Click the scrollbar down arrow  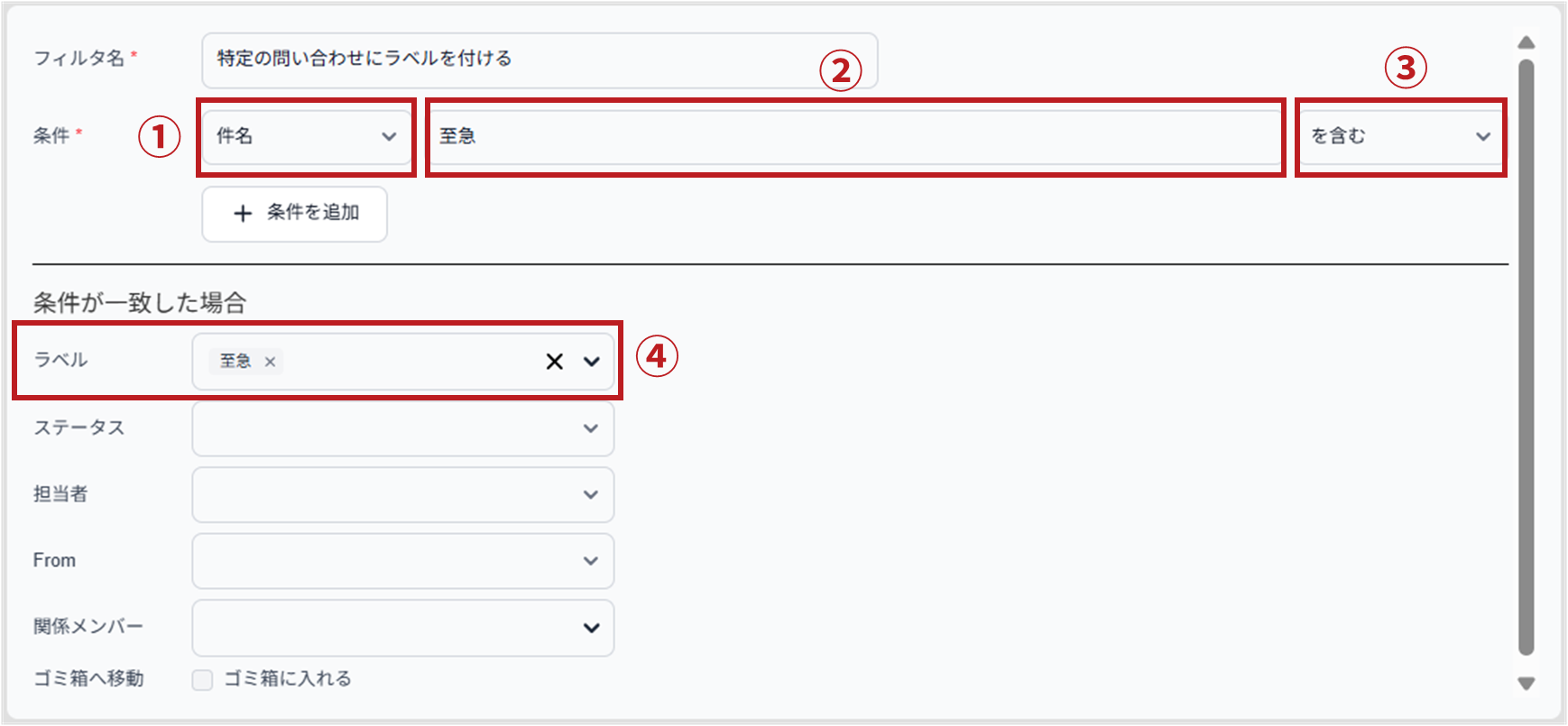(x=1526, y=684)
